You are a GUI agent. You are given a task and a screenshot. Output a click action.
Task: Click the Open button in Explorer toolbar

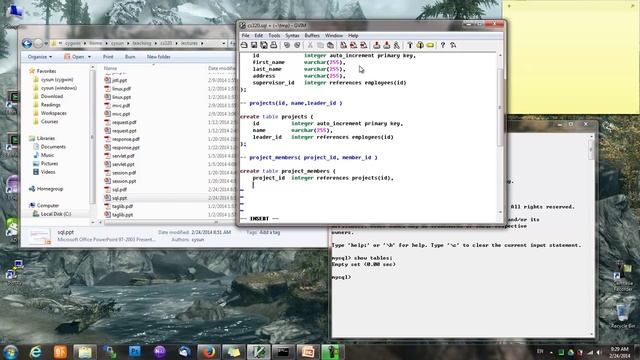(74, 57)
